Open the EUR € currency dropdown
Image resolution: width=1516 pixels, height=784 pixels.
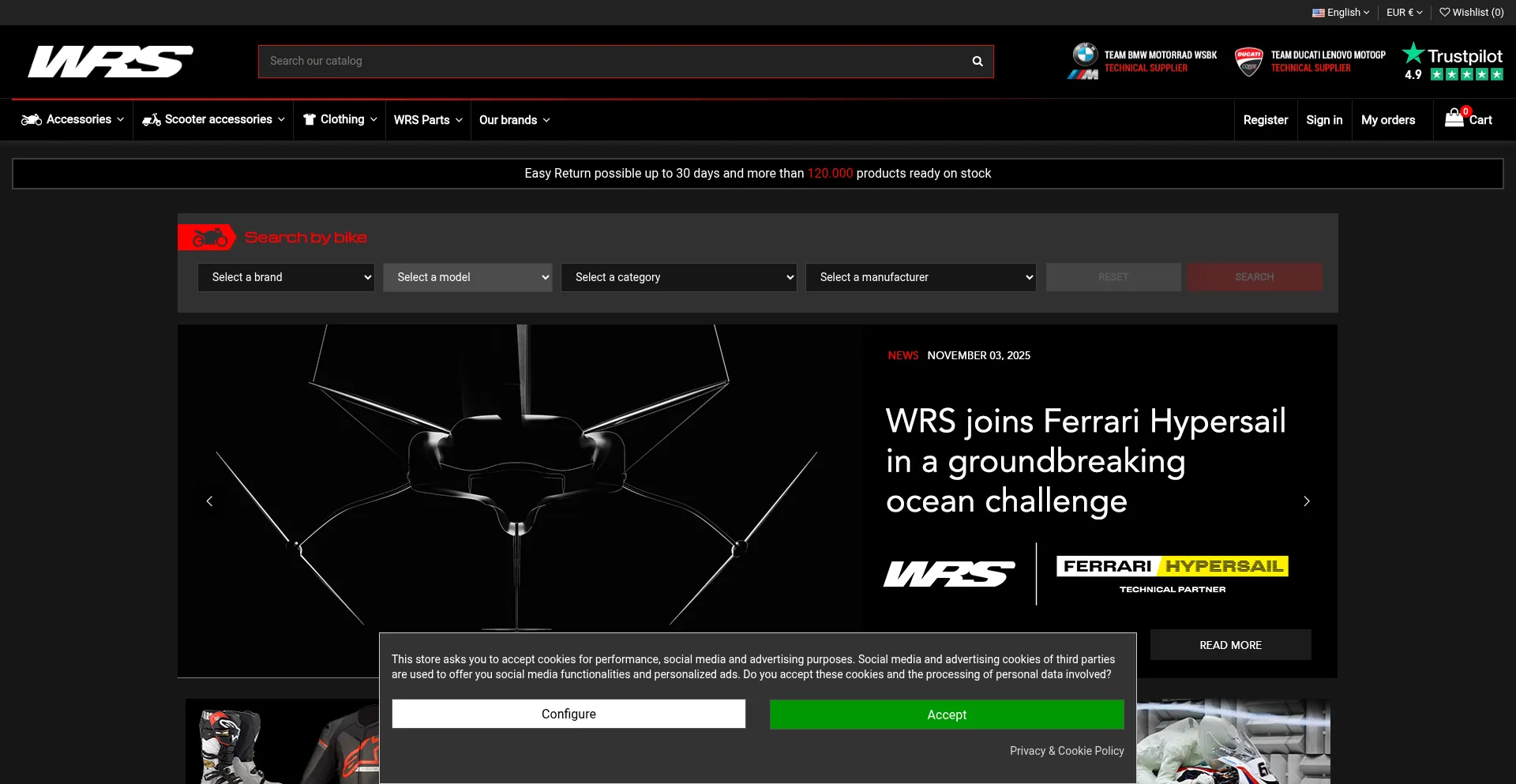point(1405,13)
